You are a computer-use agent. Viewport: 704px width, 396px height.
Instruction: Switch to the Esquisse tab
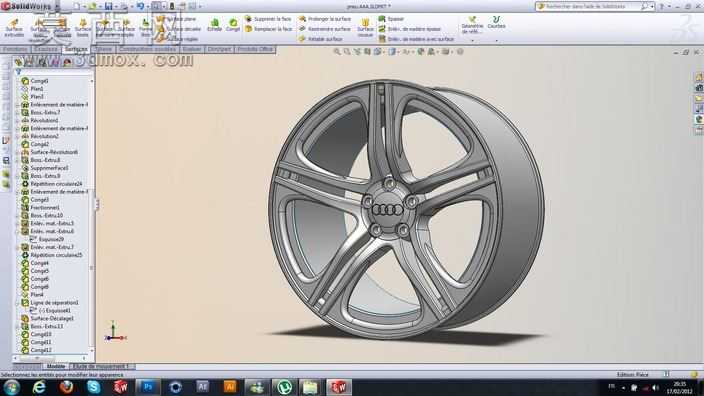click(46, 49)
